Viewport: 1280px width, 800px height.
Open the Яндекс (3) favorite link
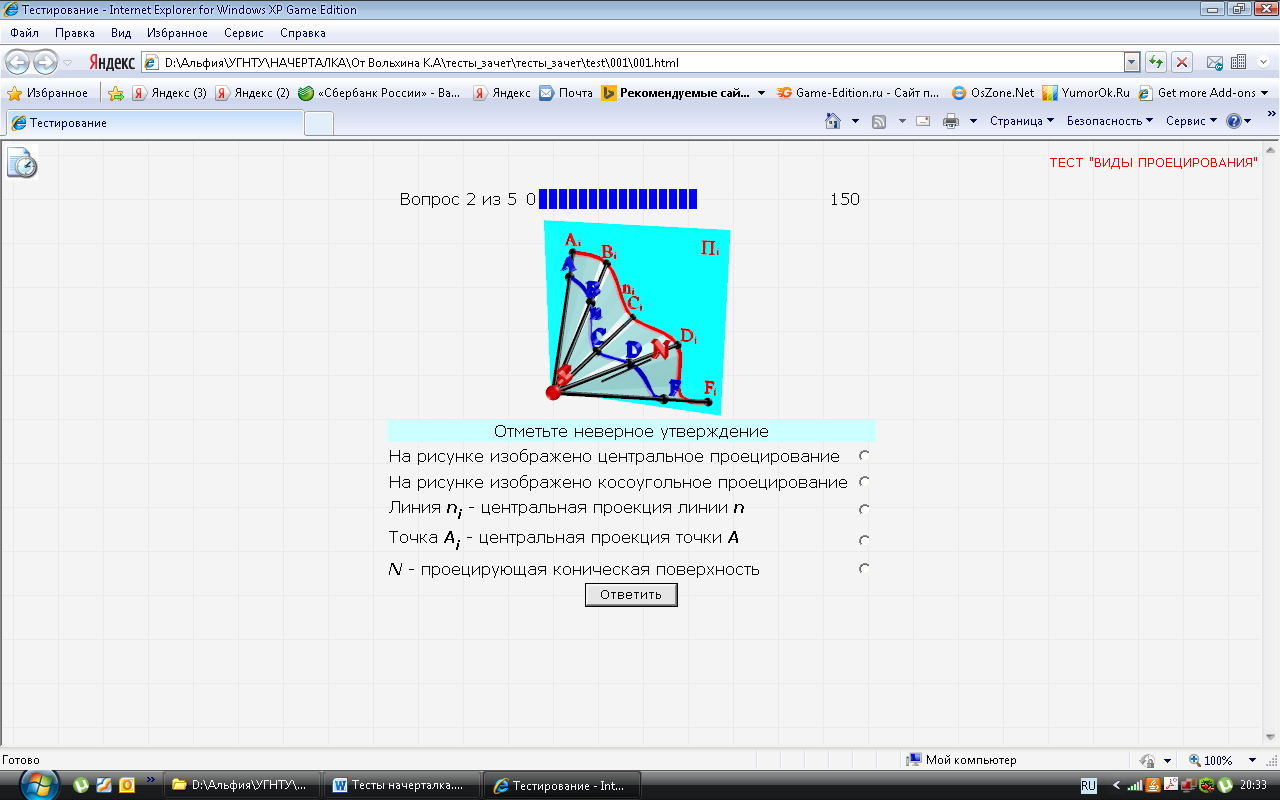(170, 93)
